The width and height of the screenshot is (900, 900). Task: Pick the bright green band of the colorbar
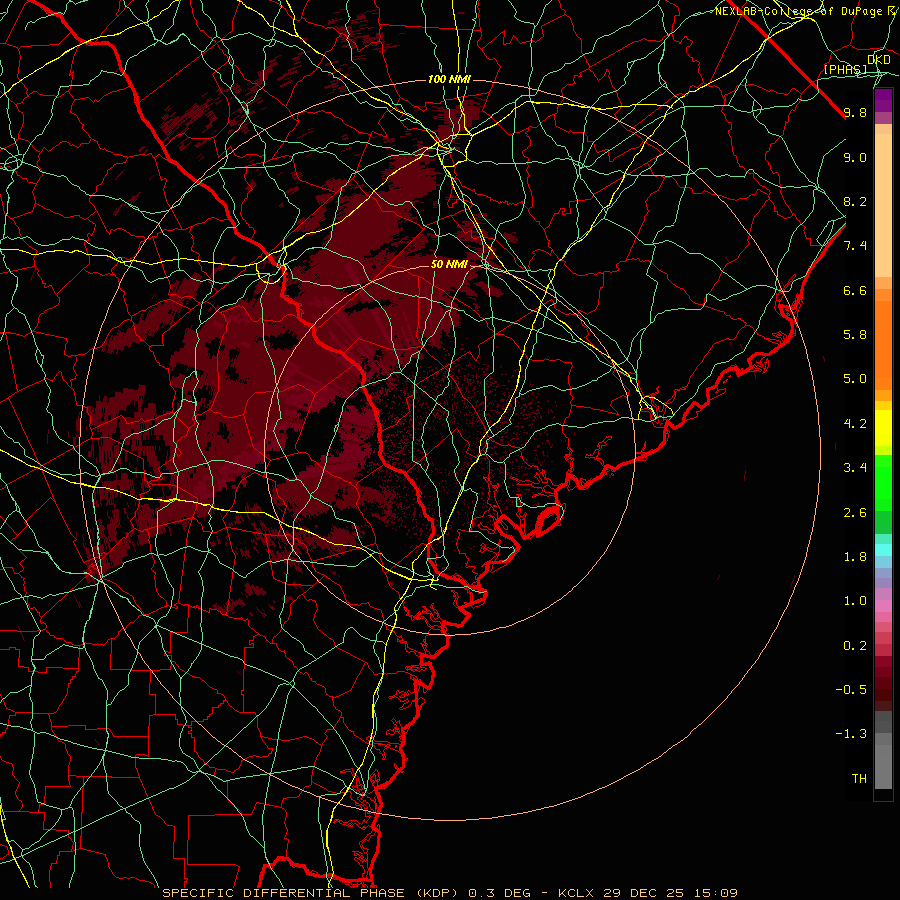coord(883,482)
